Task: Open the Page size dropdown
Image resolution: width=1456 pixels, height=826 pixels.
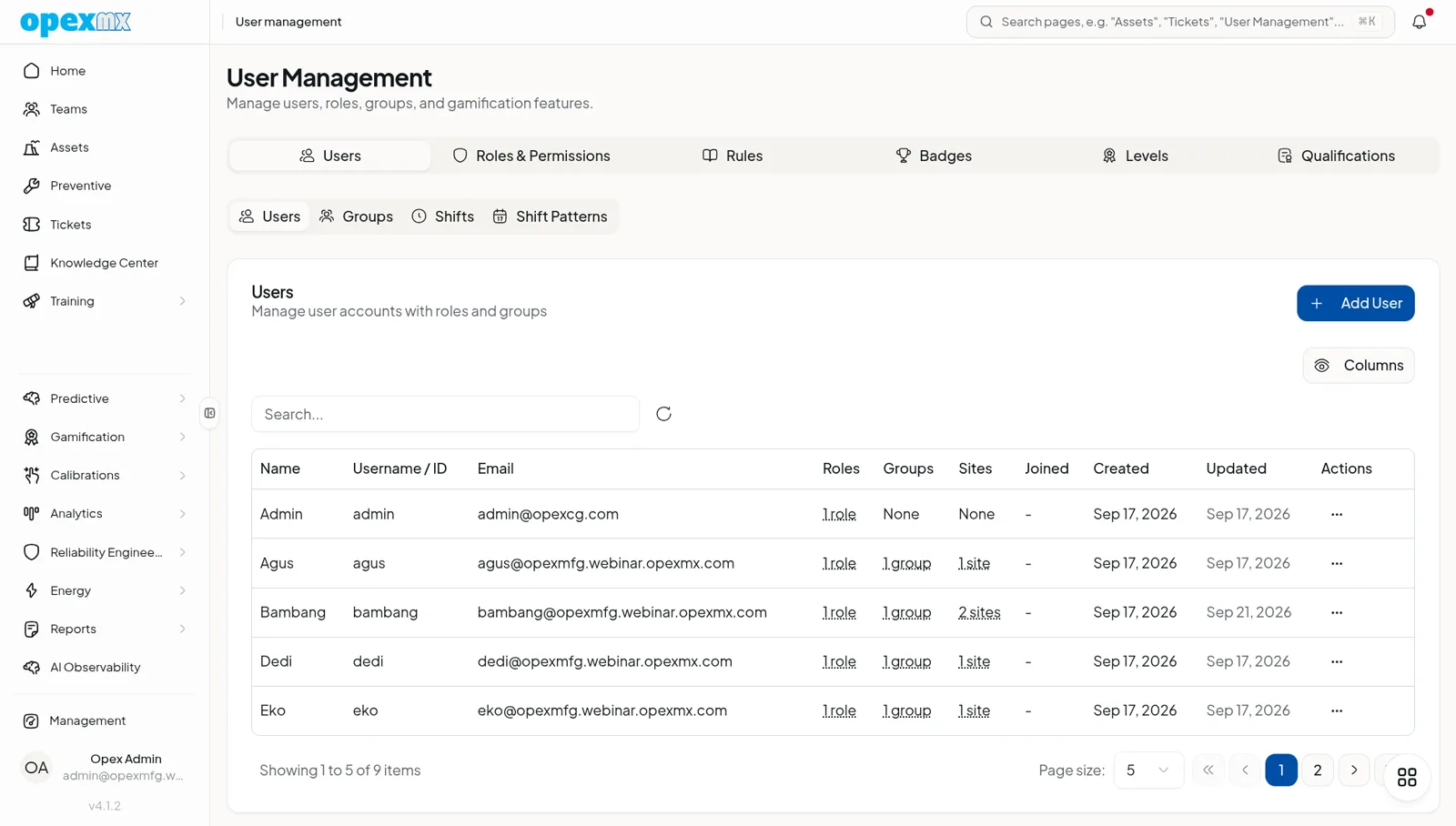Action: 1148,771
